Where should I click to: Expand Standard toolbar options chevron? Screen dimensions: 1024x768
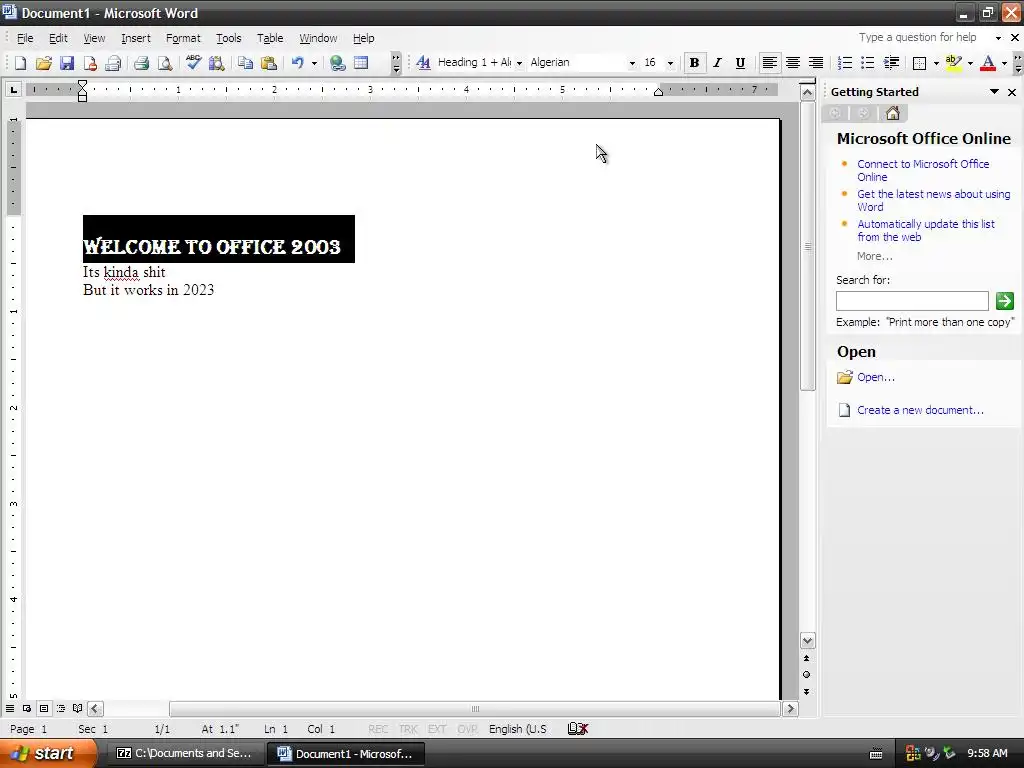pyautogui.click(x=396, y=63)
